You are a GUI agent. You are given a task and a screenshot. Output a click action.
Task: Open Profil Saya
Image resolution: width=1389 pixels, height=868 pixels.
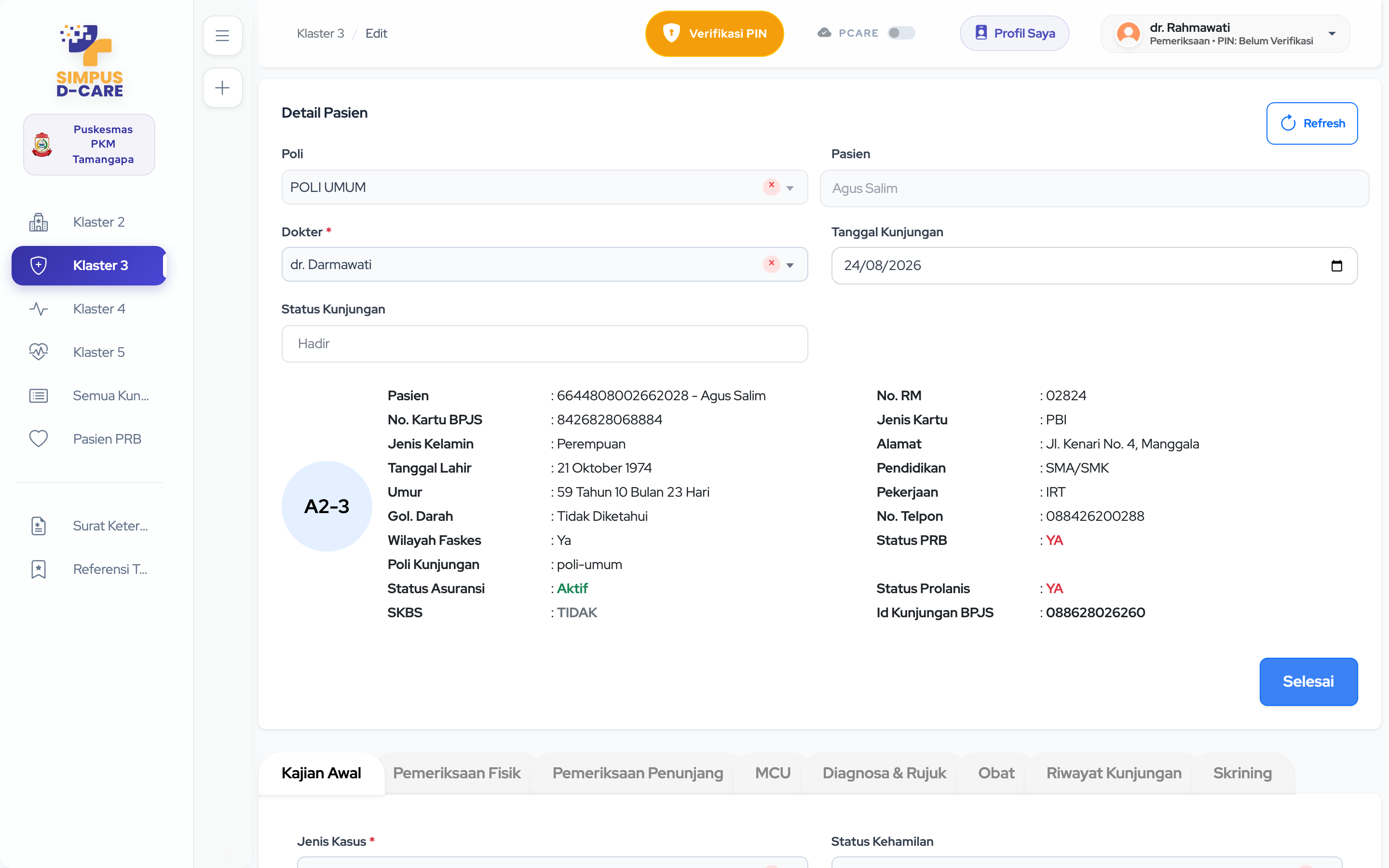(1014, 33)
